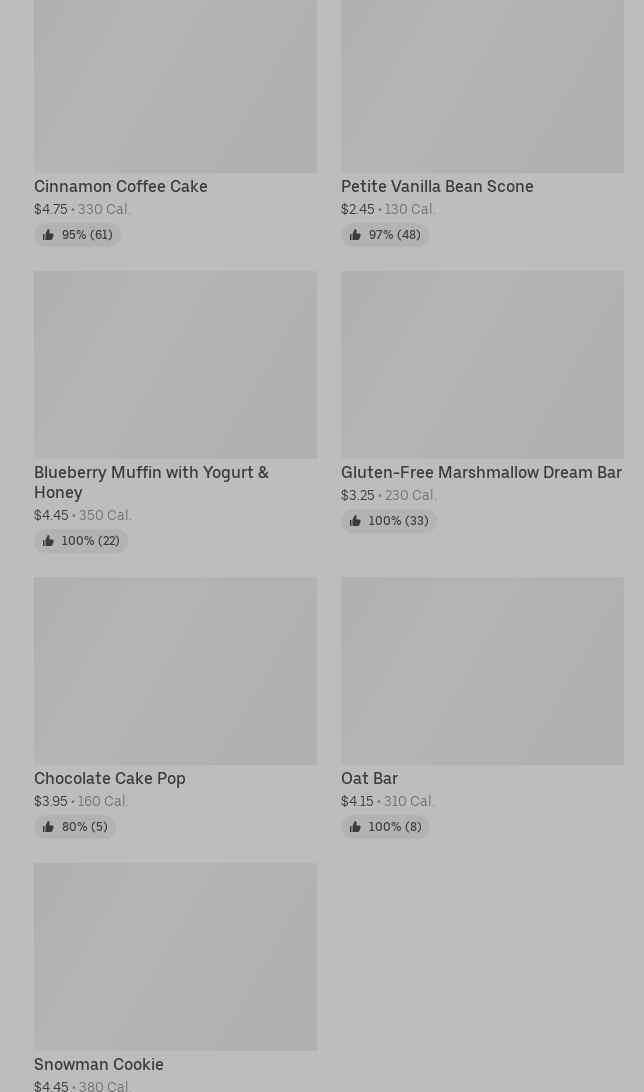Click the Chocolate Cake Pop title

[110, 778]
